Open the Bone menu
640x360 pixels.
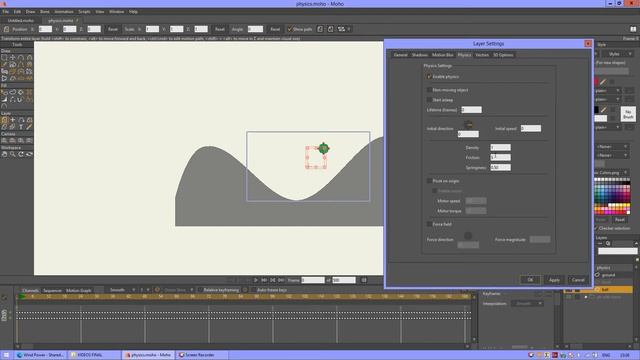[x=44, y=12]
